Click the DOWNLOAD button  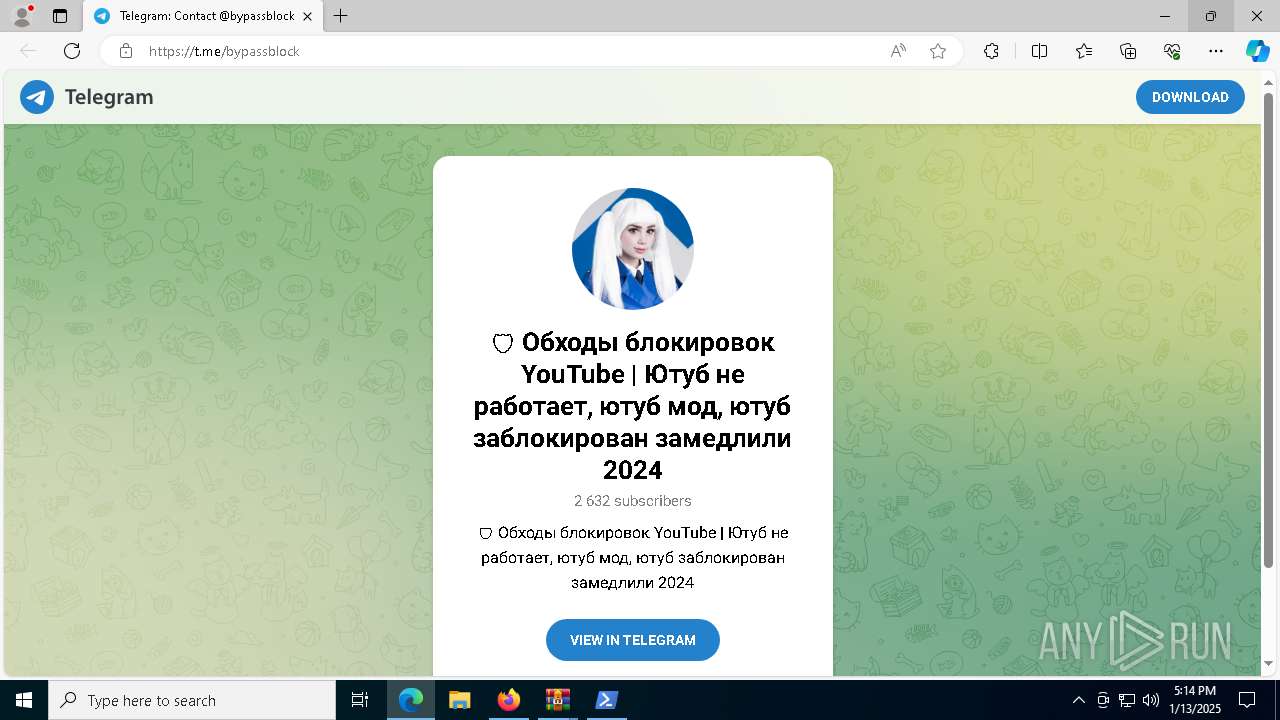pyautogui.click(x=1190, y=97)
